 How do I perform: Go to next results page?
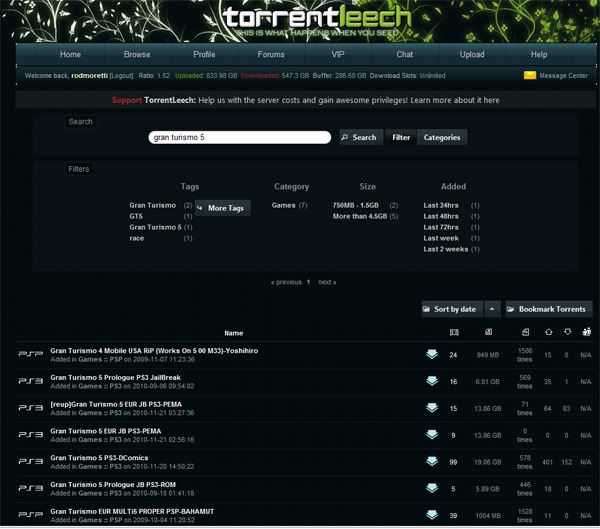tap(327, 282)
